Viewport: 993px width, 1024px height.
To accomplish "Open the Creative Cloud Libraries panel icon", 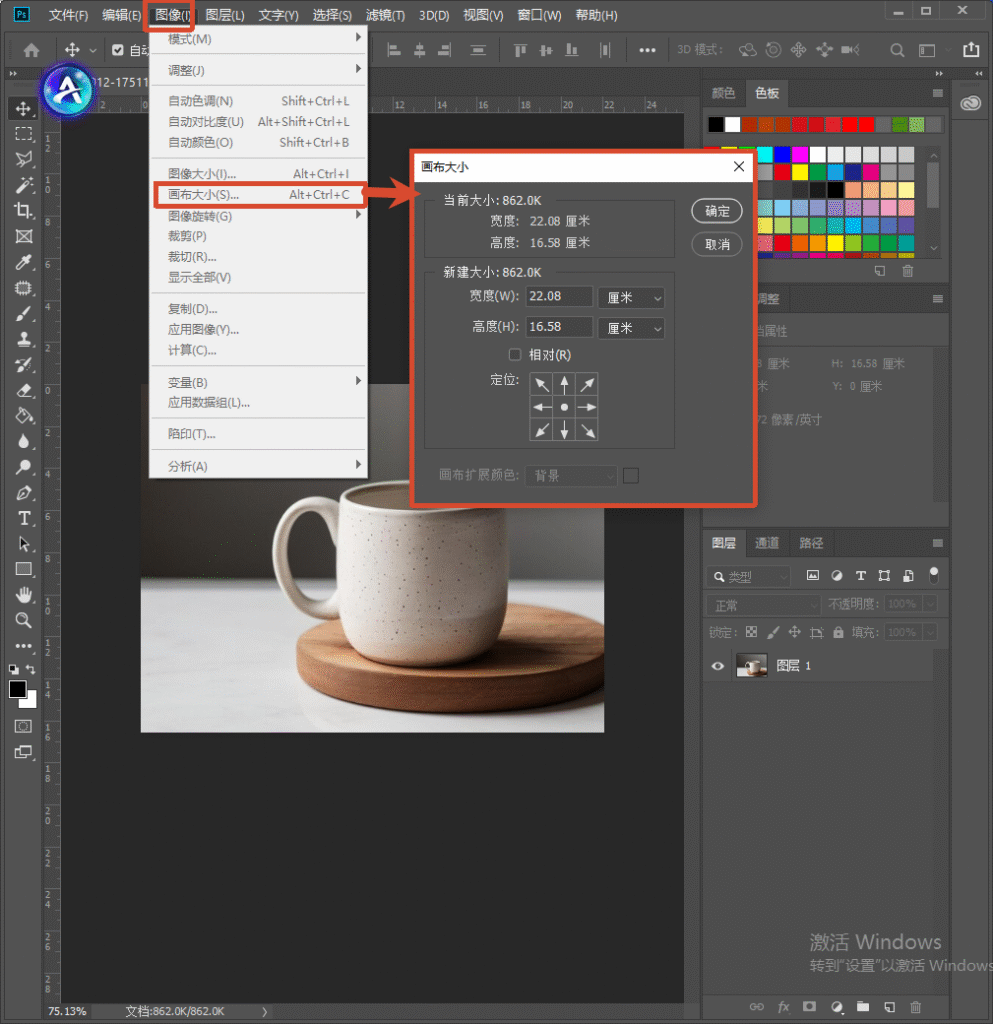I will tap(971, 103).
